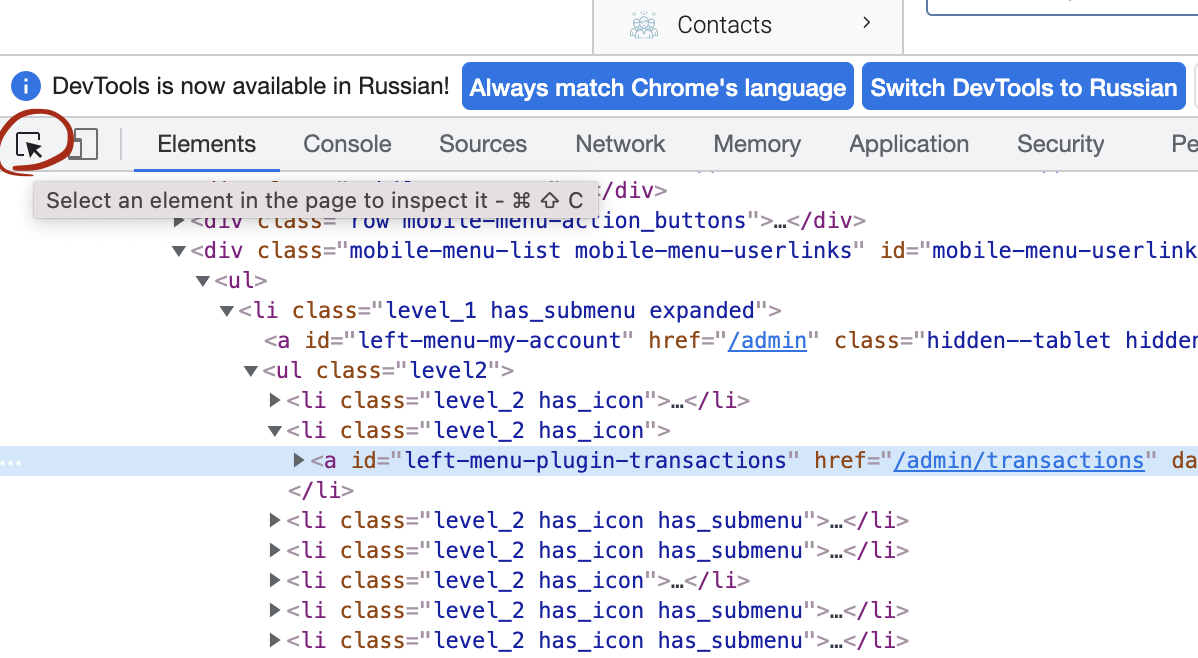
Task: Collapse the li level_1 has_submenu expanded node
Action: pyautogui.click(x=227, y=311)
